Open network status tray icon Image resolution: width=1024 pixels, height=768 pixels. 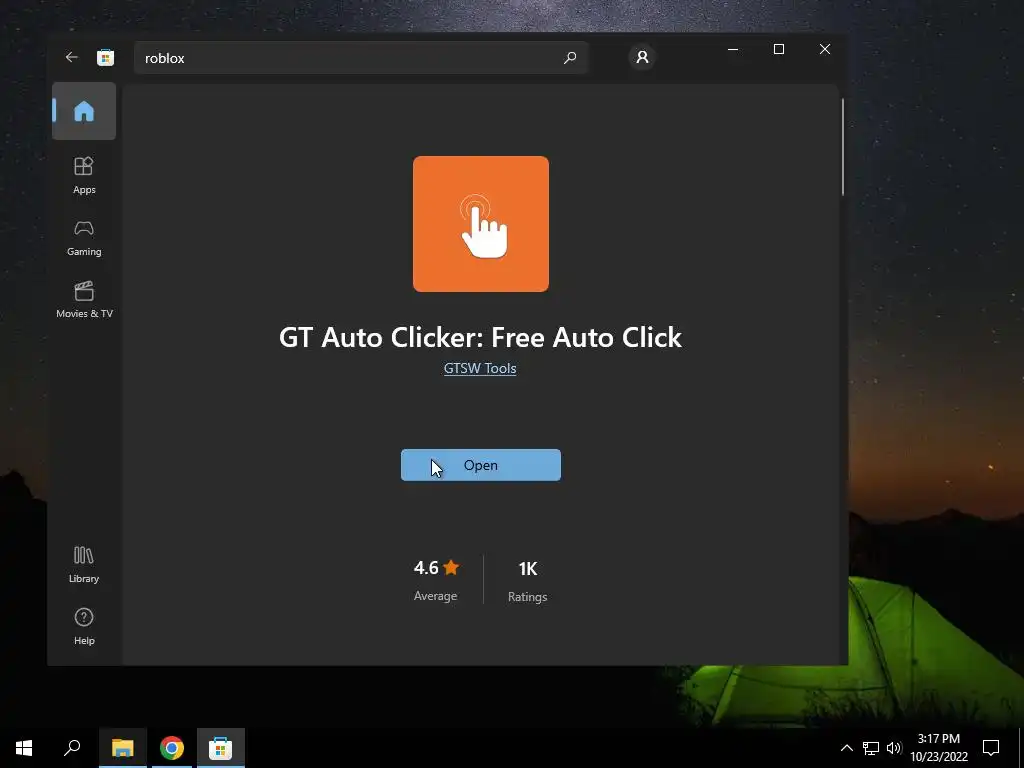871,748
